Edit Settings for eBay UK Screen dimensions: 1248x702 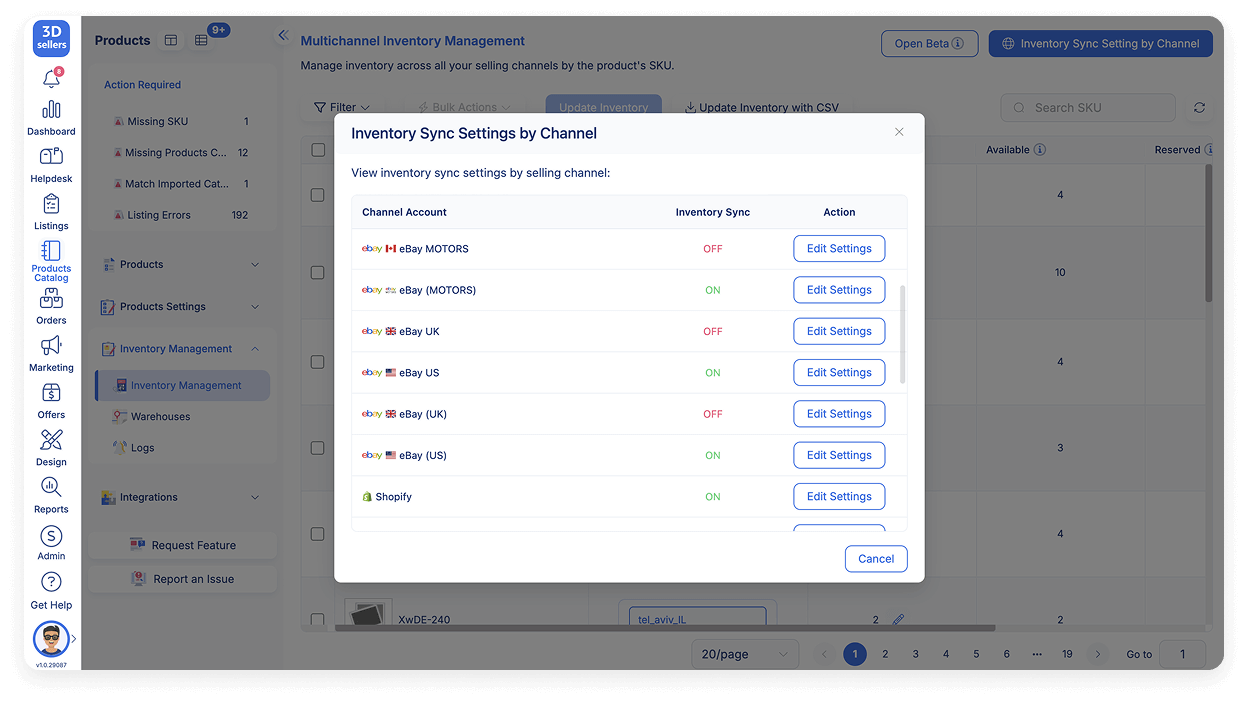839,331
